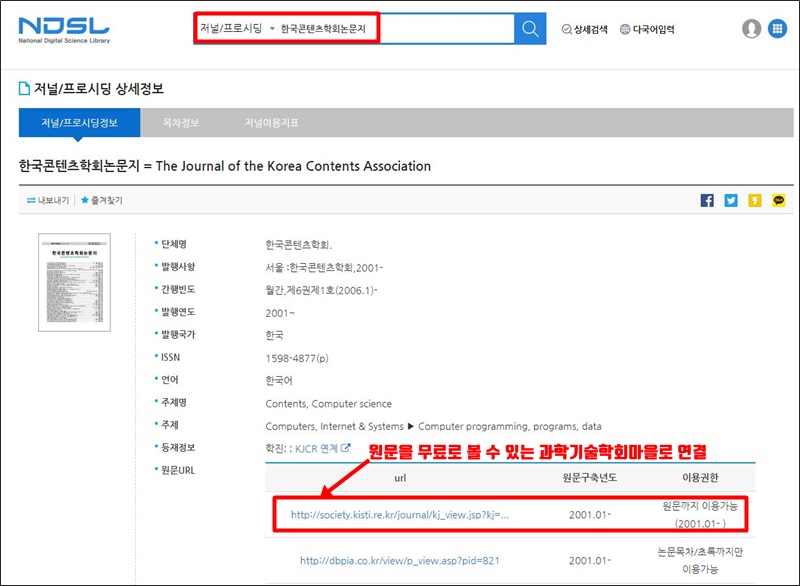The height and width of the screenshot is (586, 800).
Task: Share the journal on Twitter
Action: click(731, 200)
